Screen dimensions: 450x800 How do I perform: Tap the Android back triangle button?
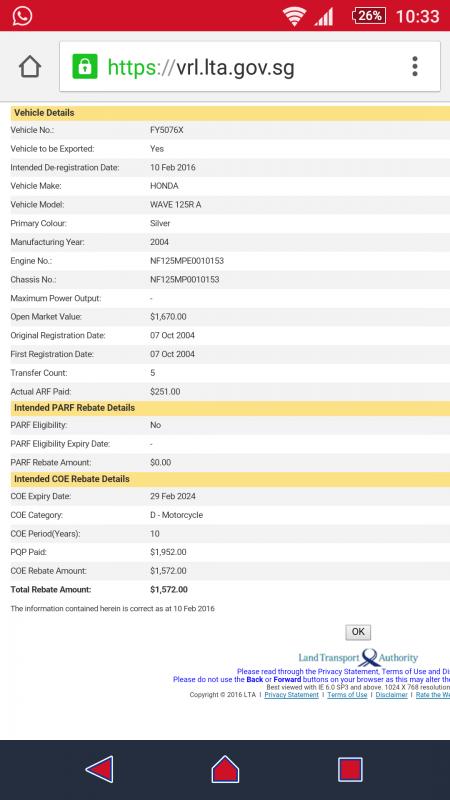click(x=99, y=769)
